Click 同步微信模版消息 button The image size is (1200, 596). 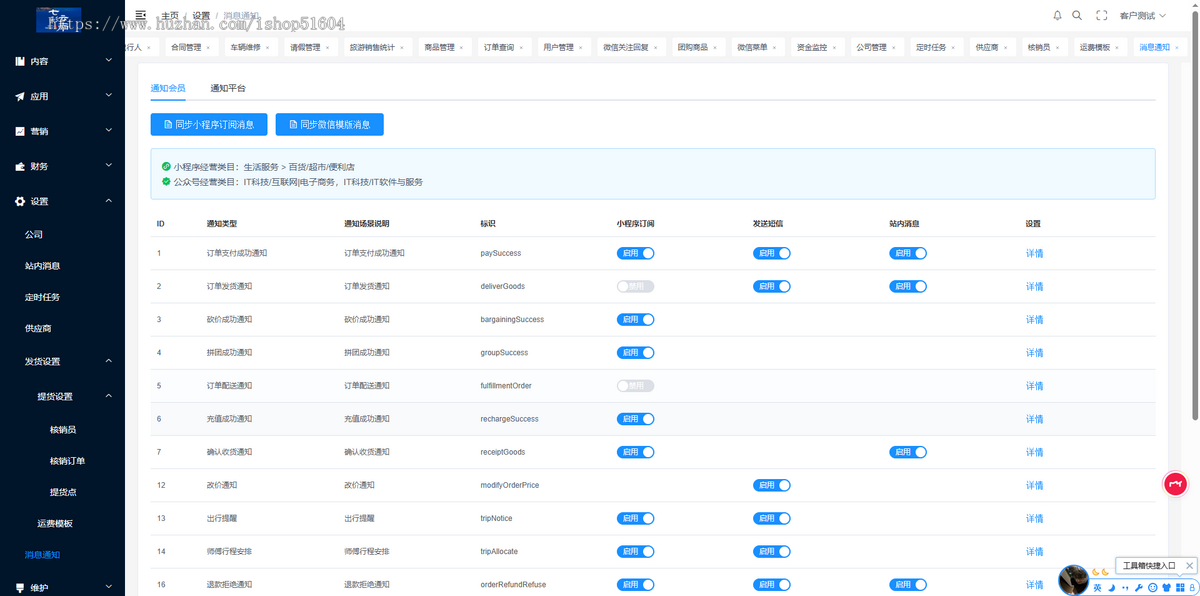coord(329,125)
